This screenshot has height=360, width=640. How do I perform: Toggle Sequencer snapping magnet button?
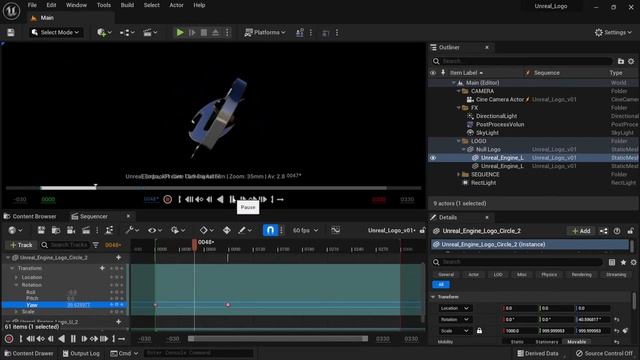pyautogui.click(x=270, y=230)
